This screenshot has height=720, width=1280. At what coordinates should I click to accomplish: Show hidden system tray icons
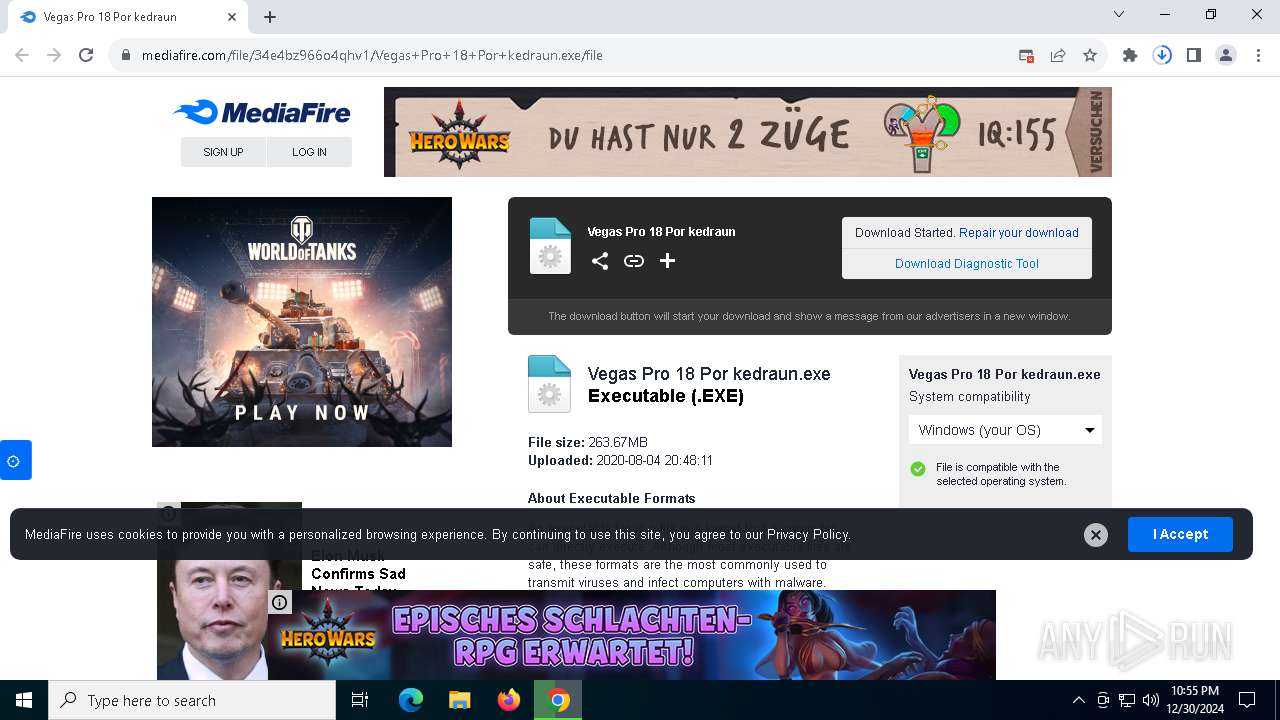(1078, 700)
